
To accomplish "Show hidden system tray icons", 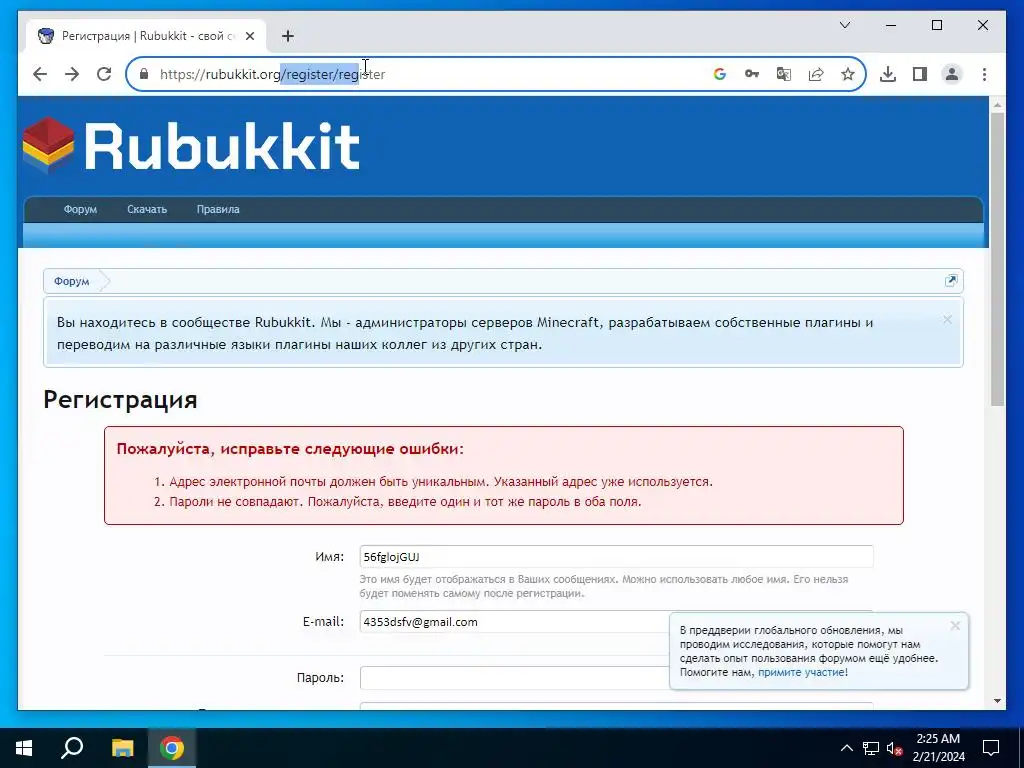I will tap(846, 748).
